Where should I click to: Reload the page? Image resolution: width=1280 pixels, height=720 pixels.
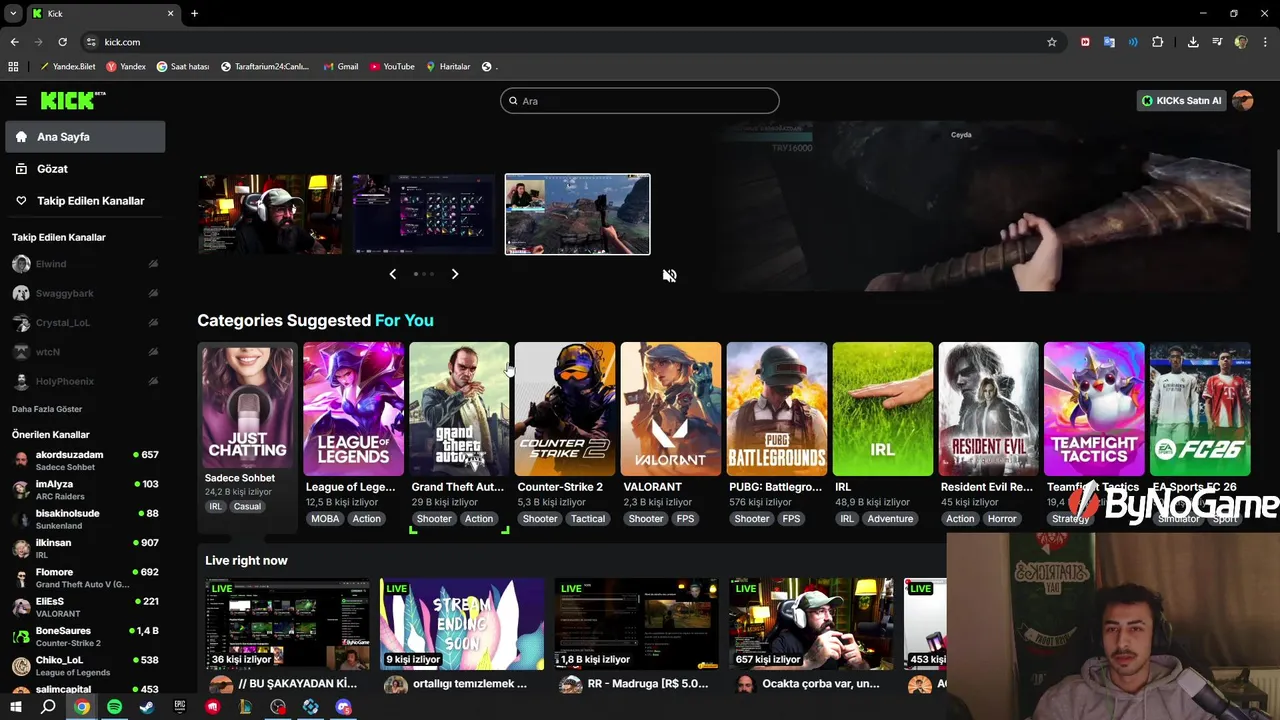point(62,42)
